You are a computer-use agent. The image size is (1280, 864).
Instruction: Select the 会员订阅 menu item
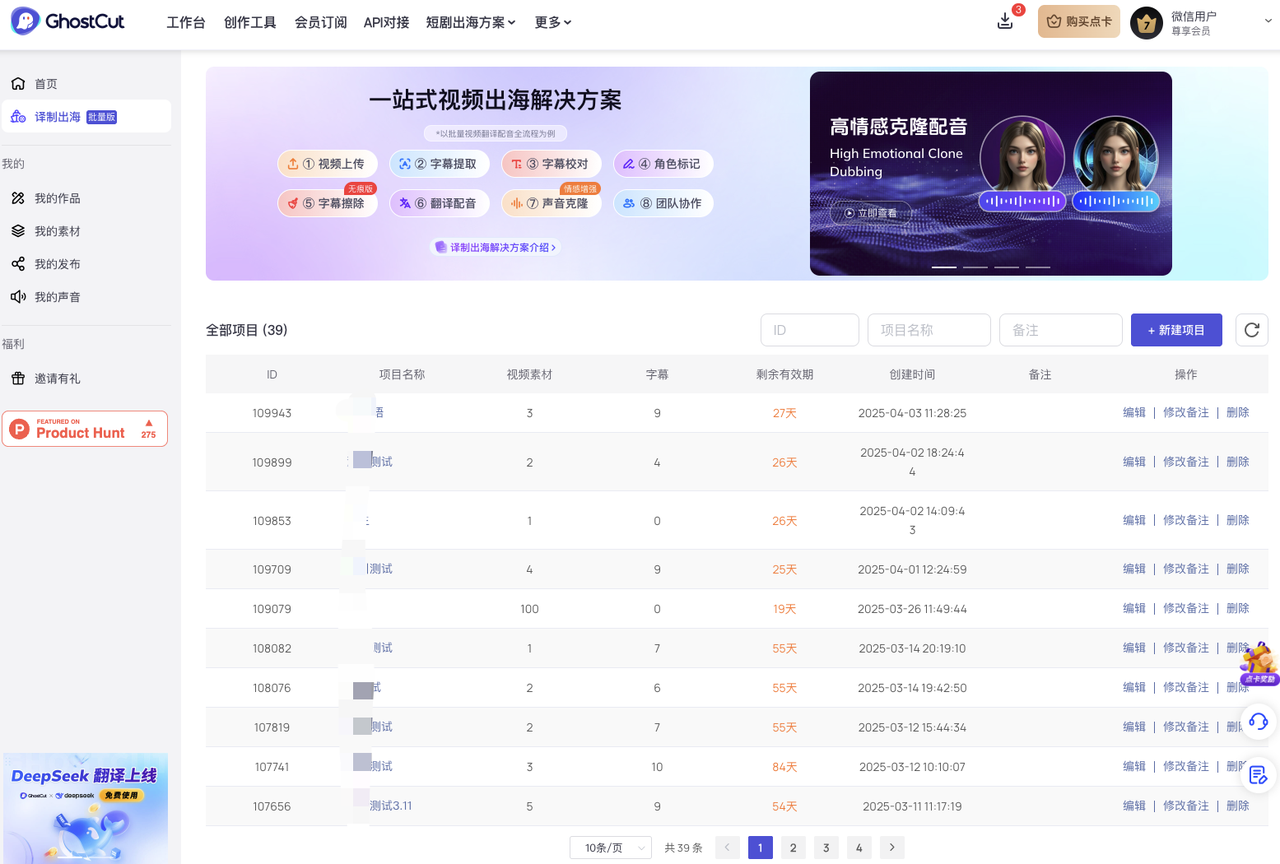click(x=321, y=22)
